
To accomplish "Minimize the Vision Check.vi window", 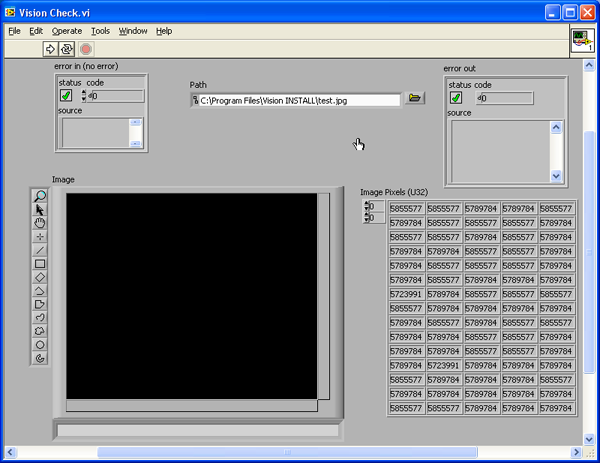I will [552, 13].
